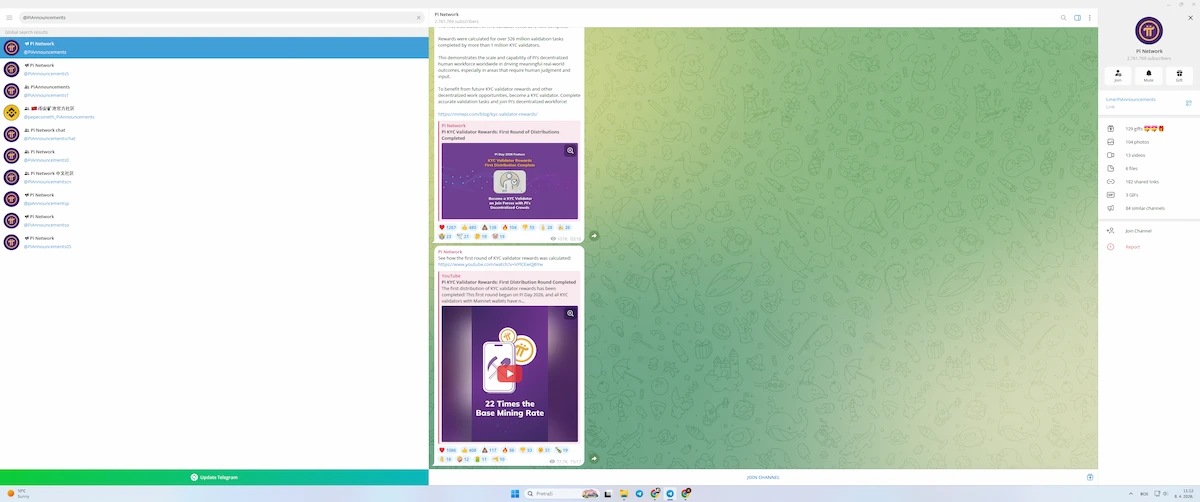Click the Pi Network chat header title

point(445,14)
